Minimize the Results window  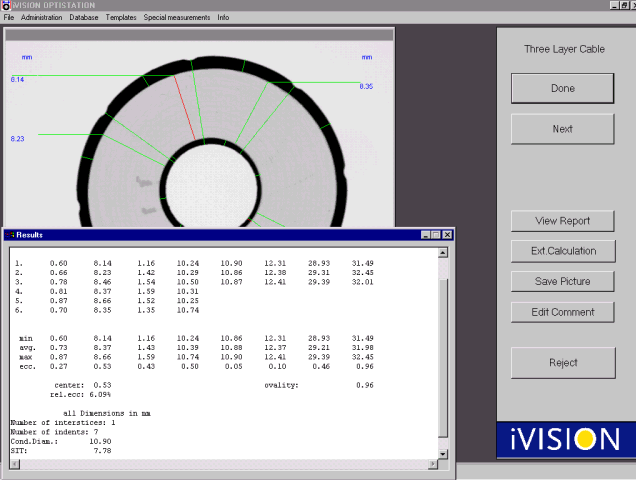coord(425,234)
